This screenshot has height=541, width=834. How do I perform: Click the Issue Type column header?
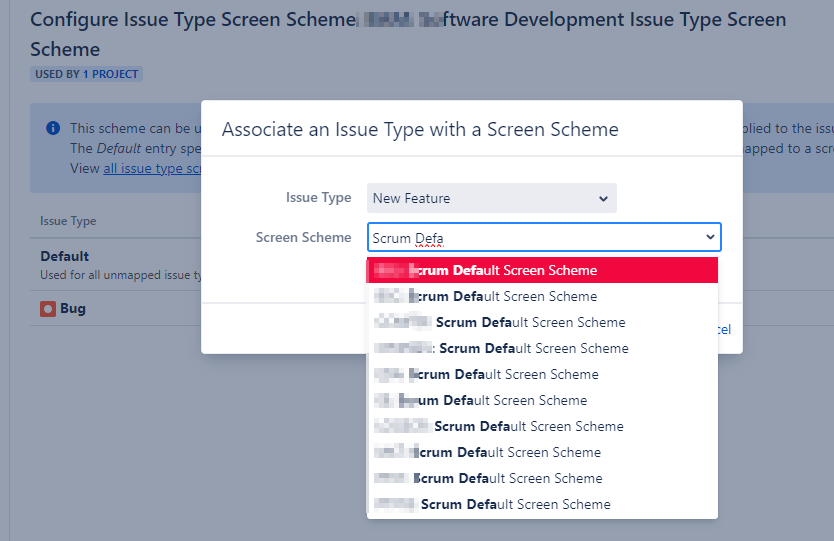click(68, 221)
